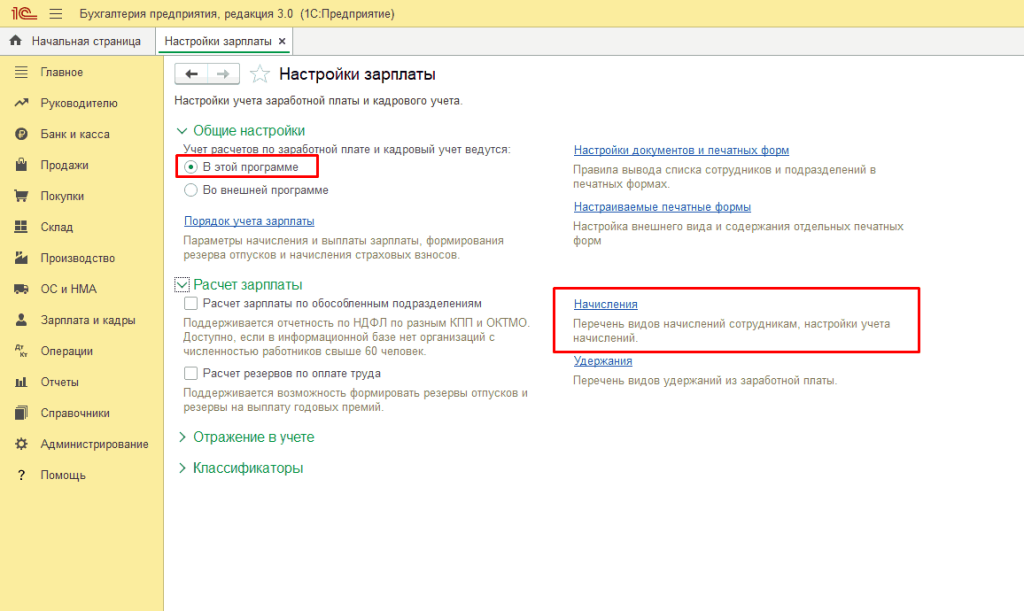Screen dimensions: 1024x611
Task: Select radio button В этой программе
Action: click(x=192, y=165)
